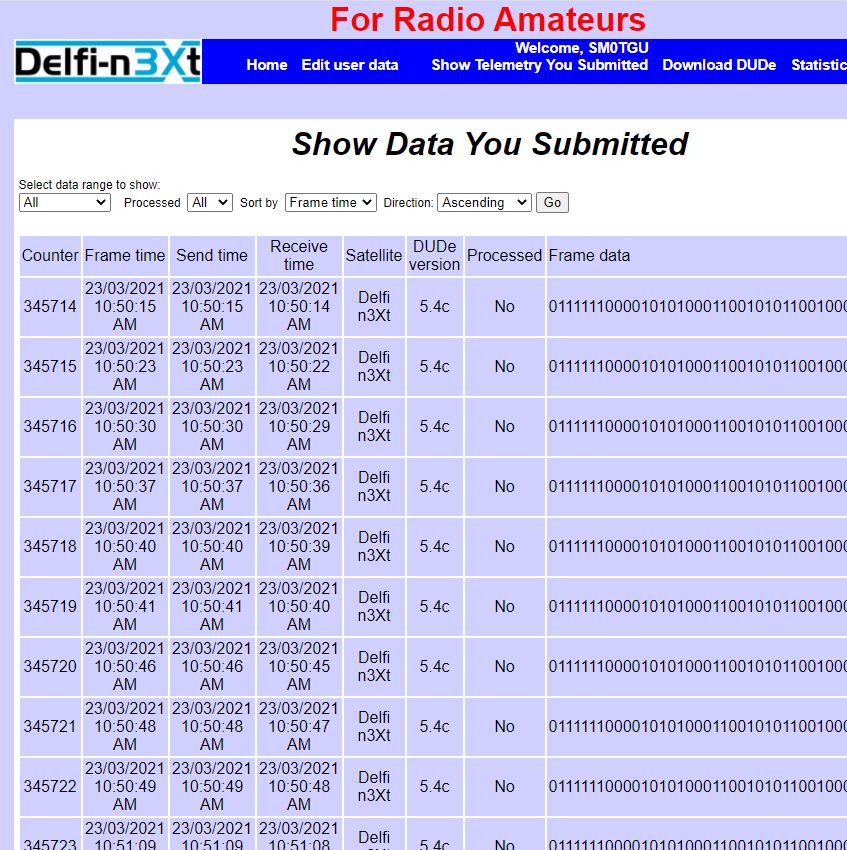Image resolution: width=847 pixels, height=850 pixels.
Task: Select counter cell 345716
Action: (x=50, y=427)
